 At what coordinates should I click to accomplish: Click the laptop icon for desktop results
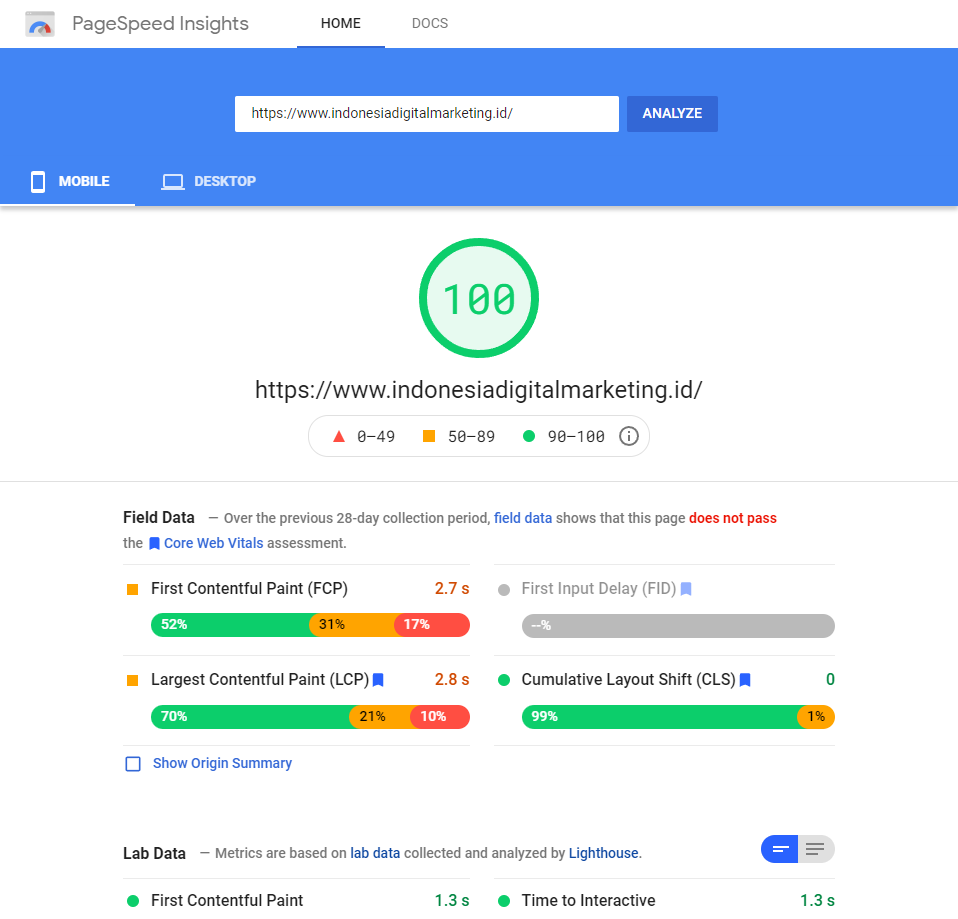pyautogui.click(x=173, y=181)
